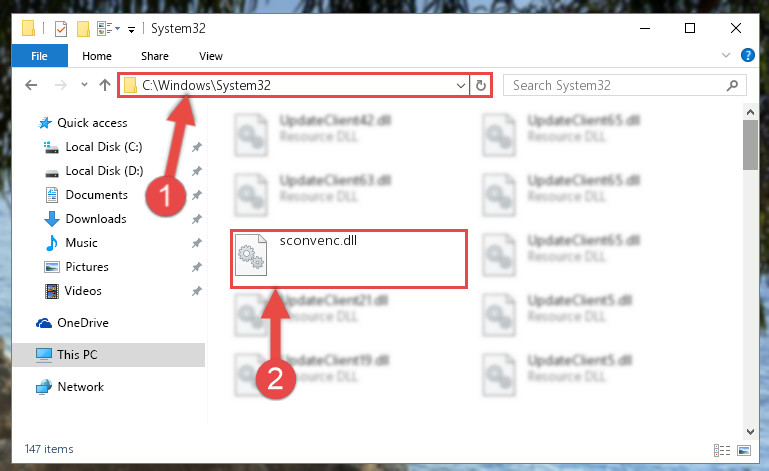
Task: Click the Properties checkmark quick access icon
Action: 61,29
